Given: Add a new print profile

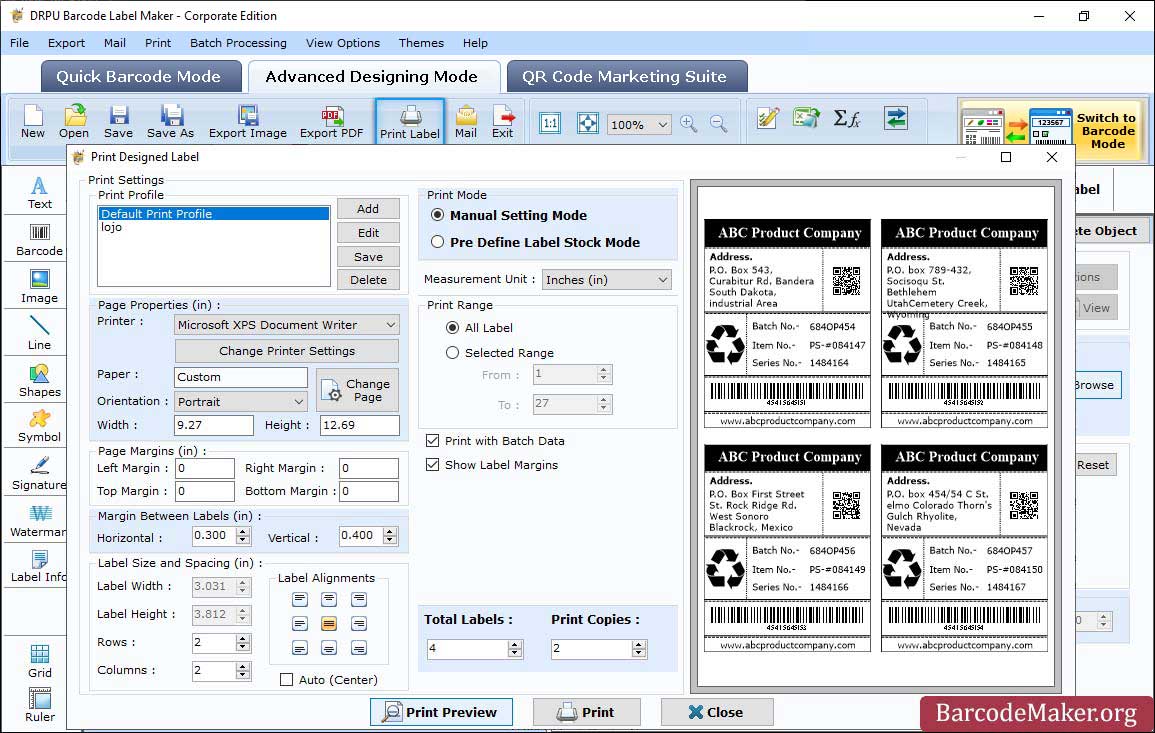Looking at the screenshot, I should pyautogui.click(x=368, y=208).
